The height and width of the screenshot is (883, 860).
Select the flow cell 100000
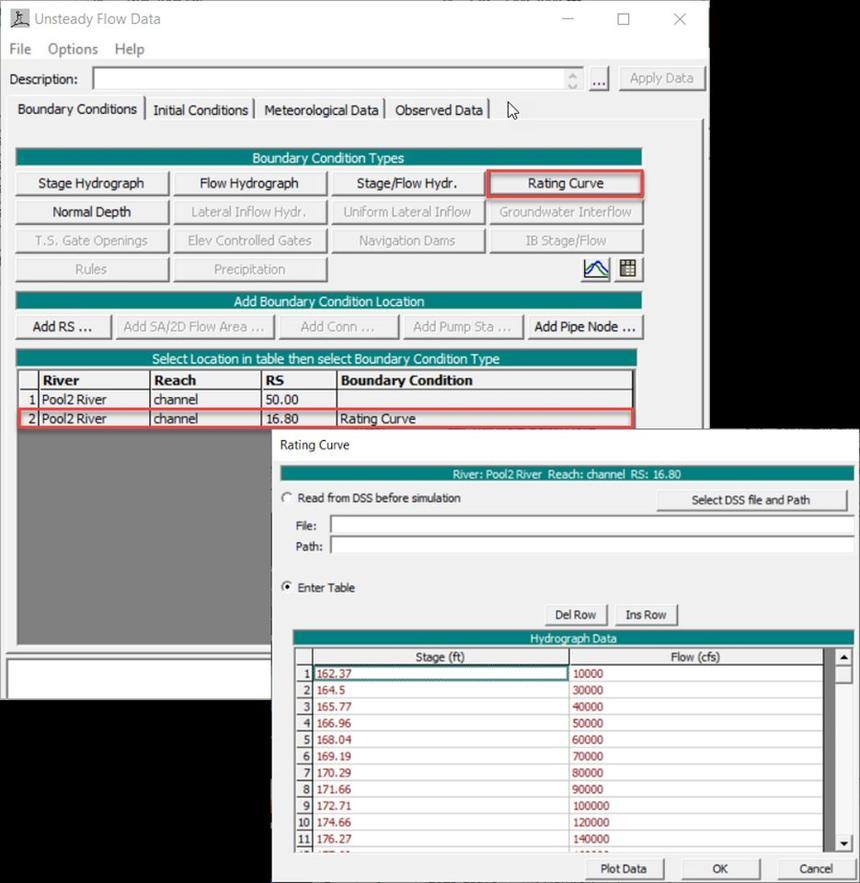pyautogui.click(x=696, y=806)
